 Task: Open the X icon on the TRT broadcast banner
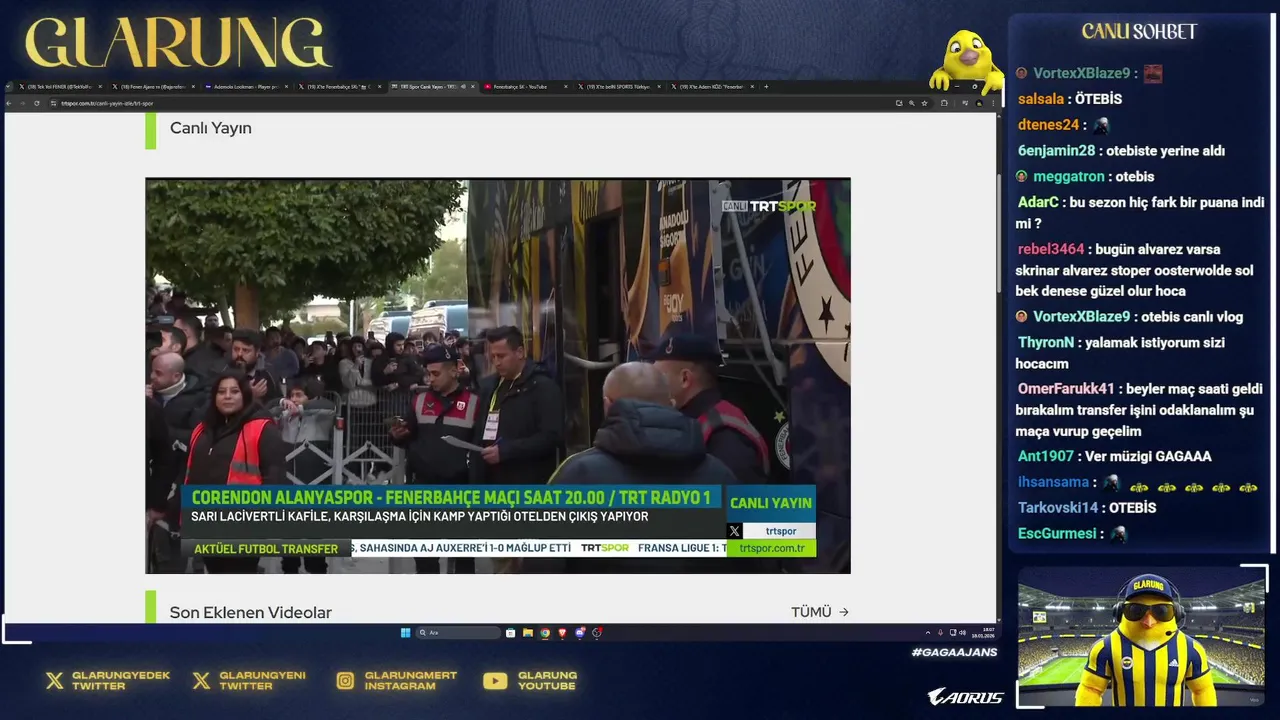coord(734,531)
